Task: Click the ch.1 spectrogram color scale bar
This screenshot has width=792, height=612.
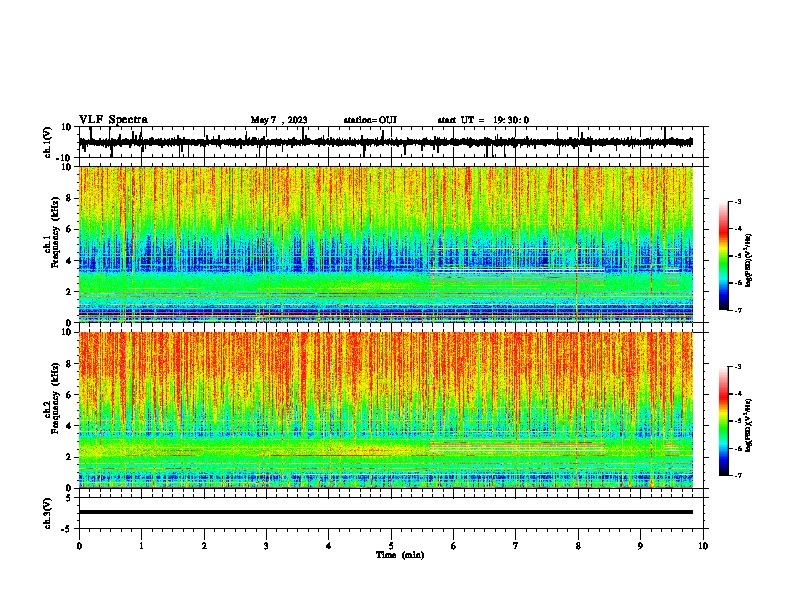Action: tap(723, 256)
